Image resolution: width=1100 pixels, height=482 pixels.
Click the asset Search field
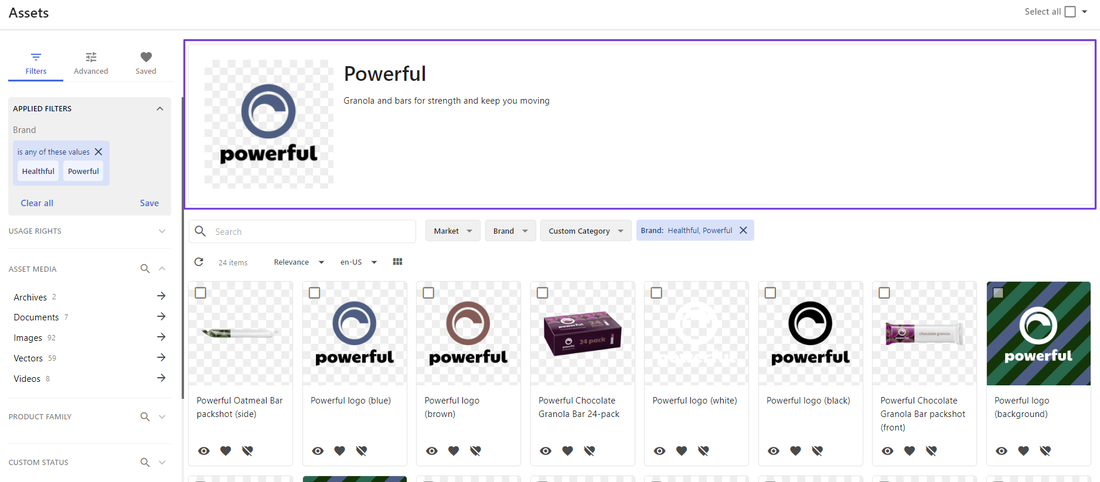point(302,231)
